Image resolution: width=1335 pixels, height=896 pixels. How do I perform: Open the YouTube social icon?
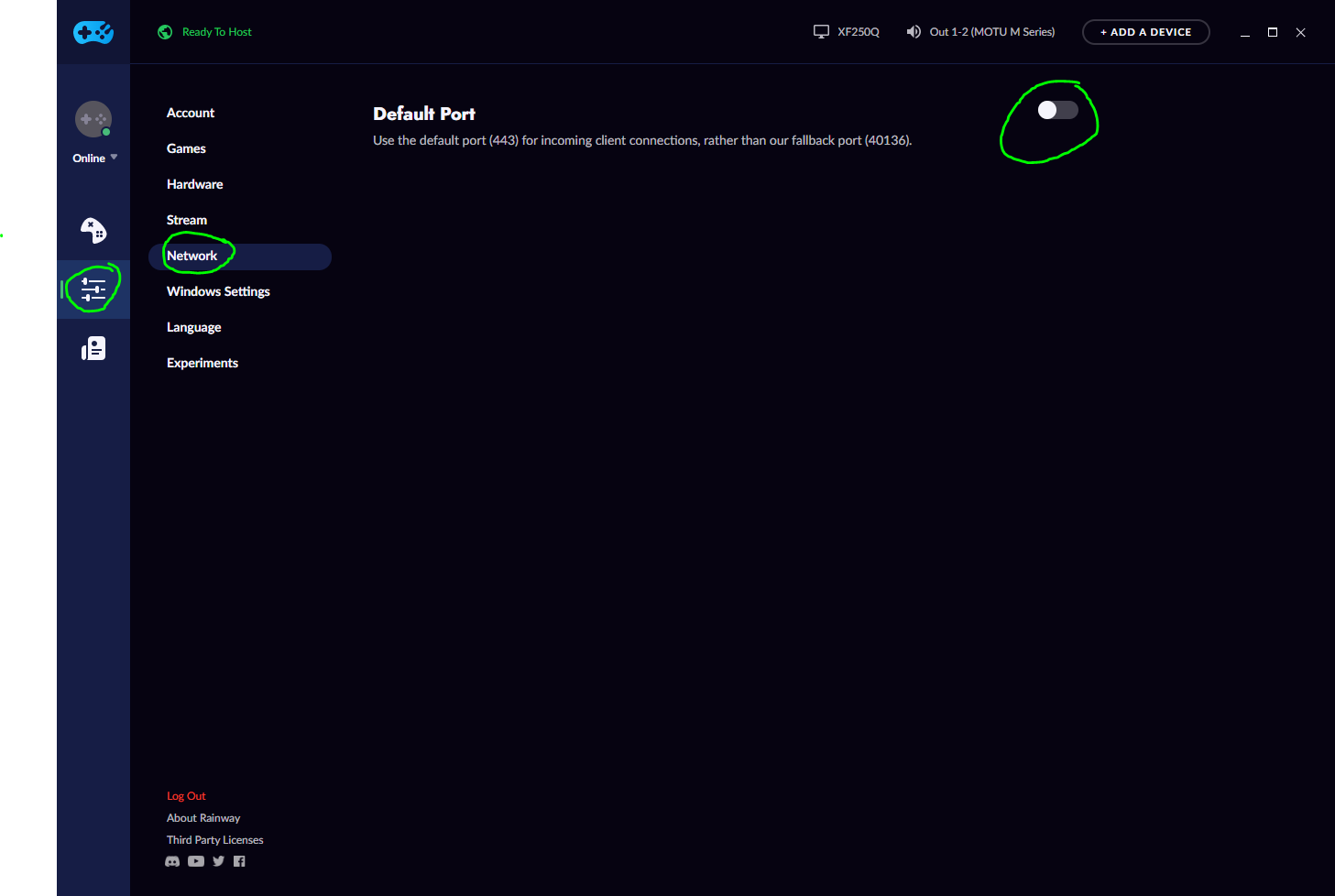(196, 861)
